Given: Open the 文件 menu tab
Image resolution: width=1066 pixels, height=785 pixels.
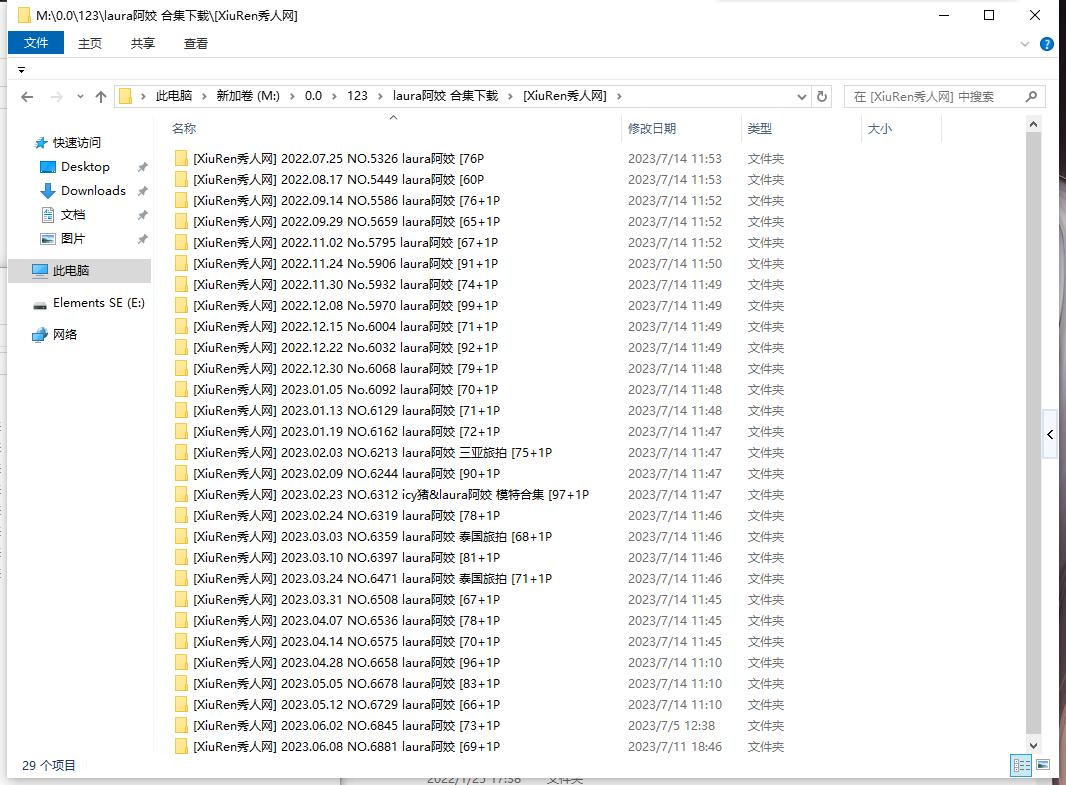Looking at the screenshot, I should pyautogui.click(x=36, y=43).
